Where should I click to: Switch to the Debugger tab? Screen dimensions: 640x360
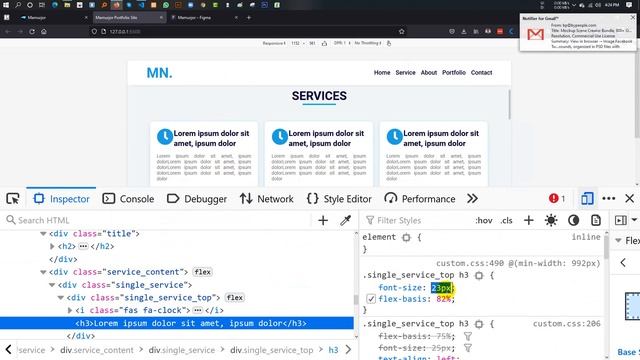click(197, 199)
